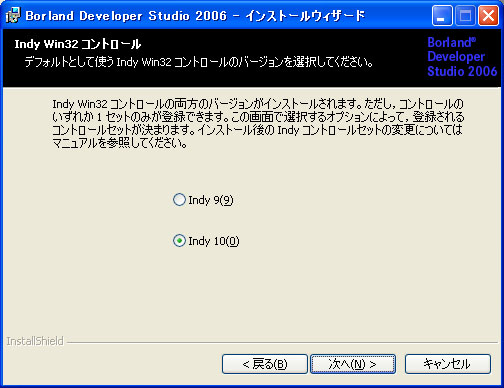This screenshot has width=504, height=388.
Task: Click the 戻る(B) back button
Action: coord(265,364)
